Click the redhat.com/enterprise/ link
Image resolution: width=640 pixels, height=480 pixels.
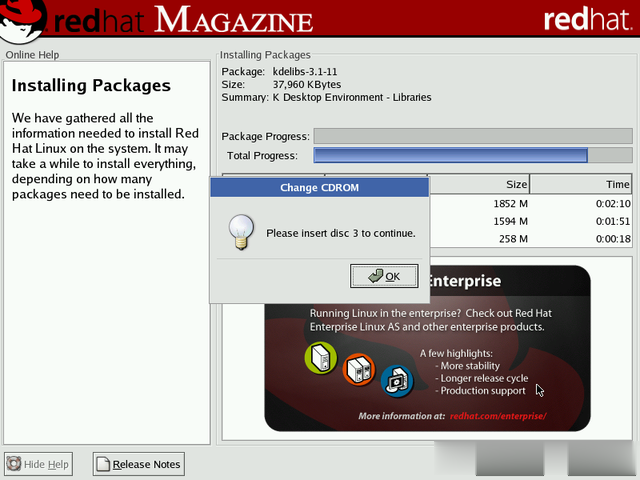[x=498, y=416]
